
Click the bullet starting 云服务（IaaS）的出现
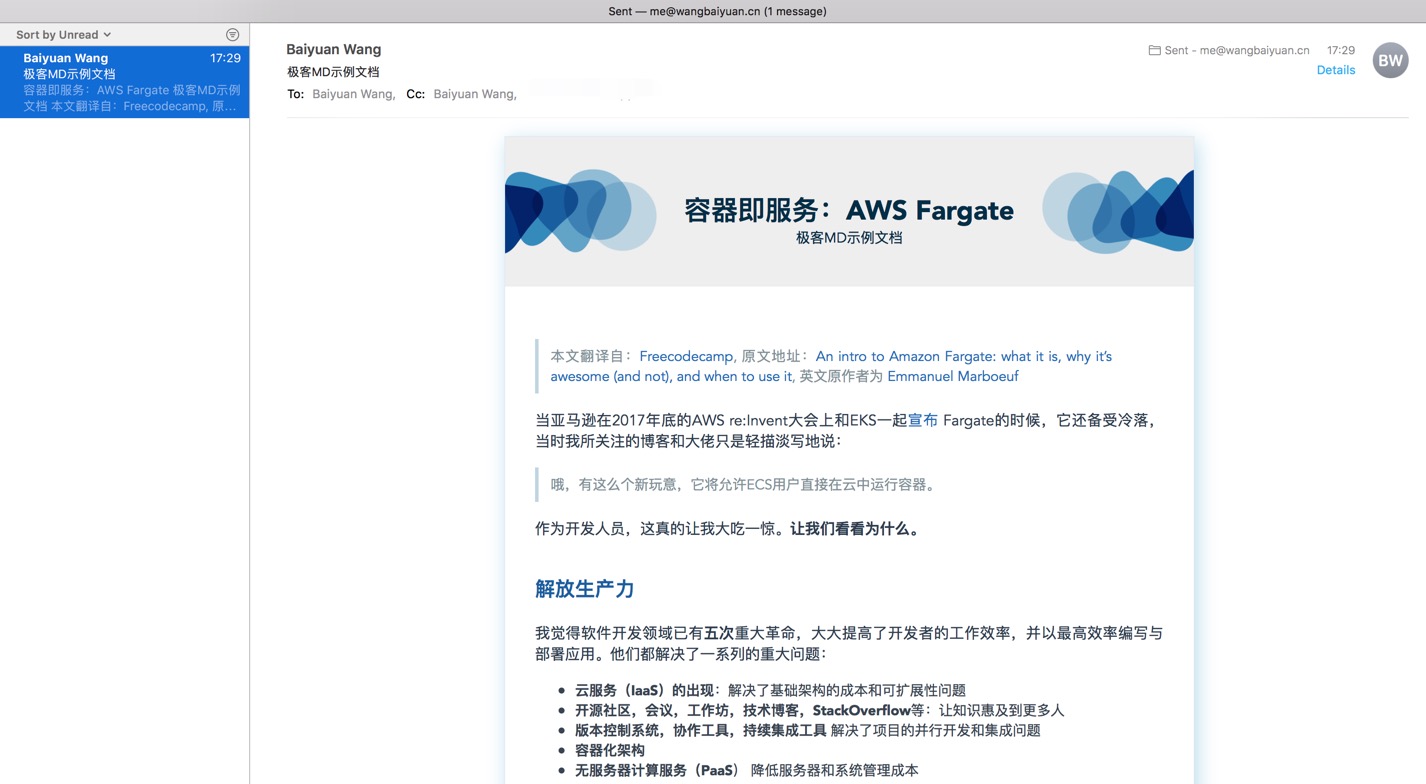point(770,690)
